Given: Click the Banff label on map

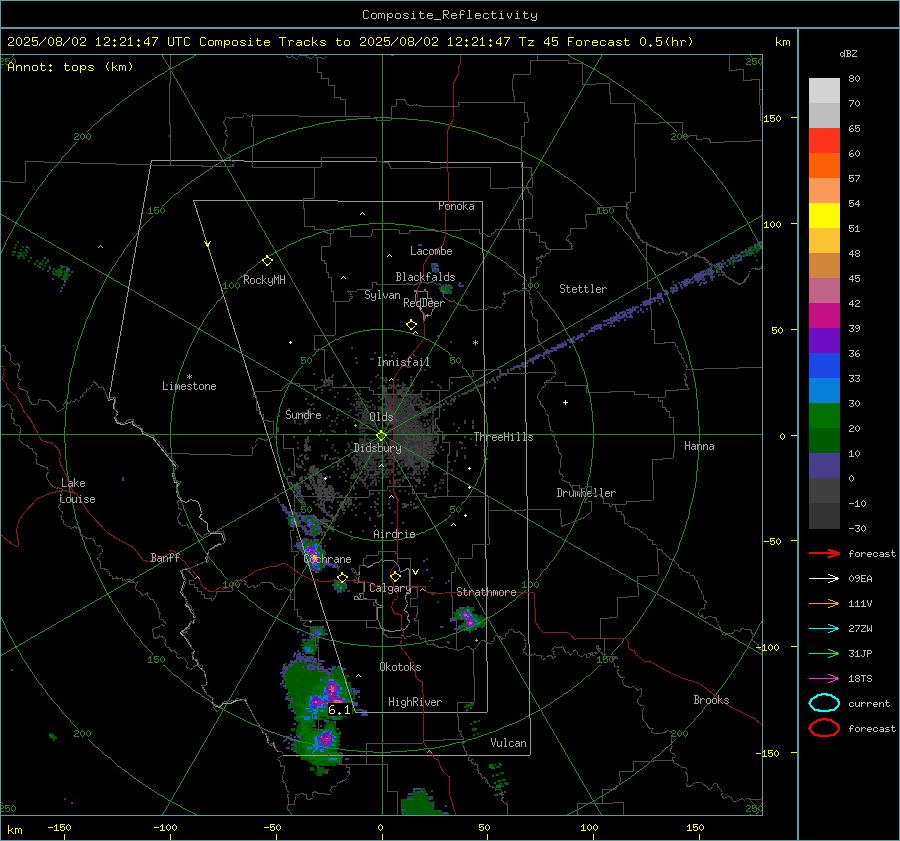Looking at the screenshot, I should (x=165, y=557).
